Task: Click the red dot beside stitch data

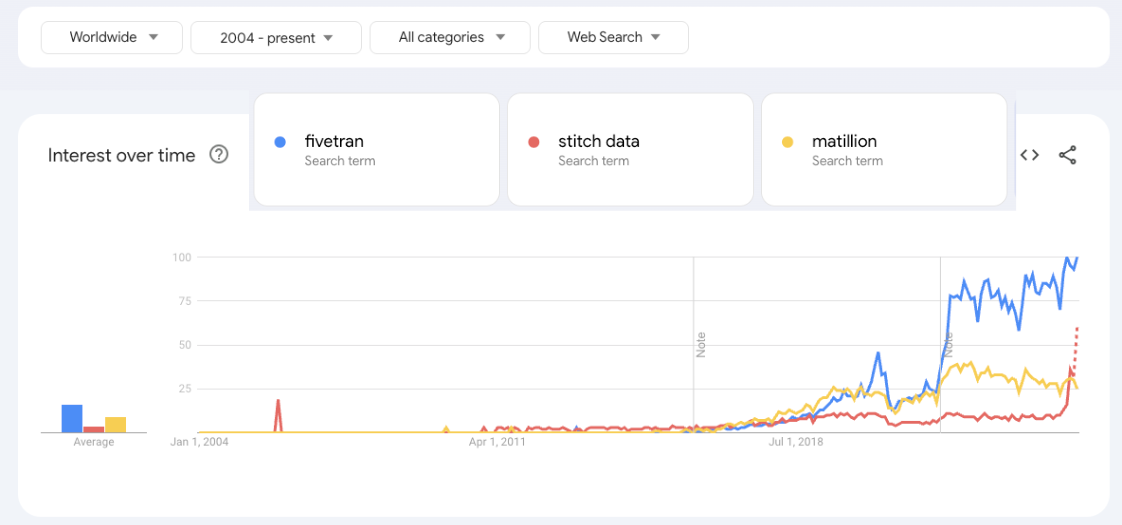Action: 533,142
